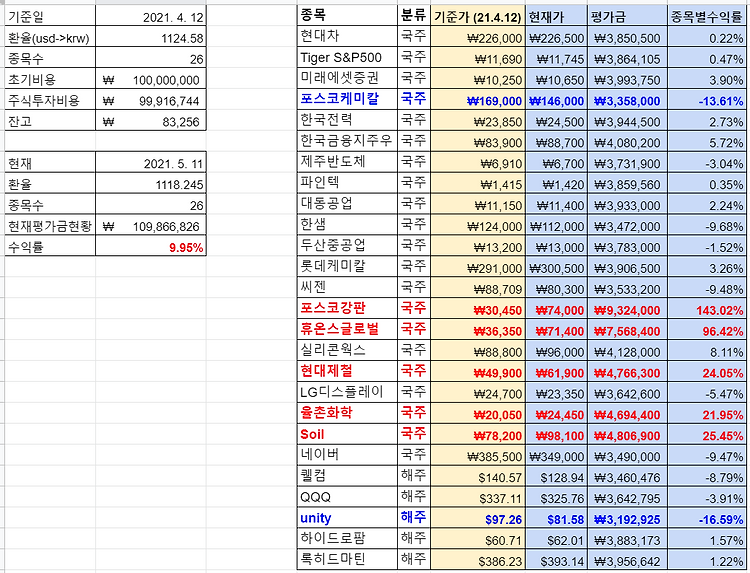Click the 한샘 stock name cell
Screen dimensions: 750x573
pos(347,225)
